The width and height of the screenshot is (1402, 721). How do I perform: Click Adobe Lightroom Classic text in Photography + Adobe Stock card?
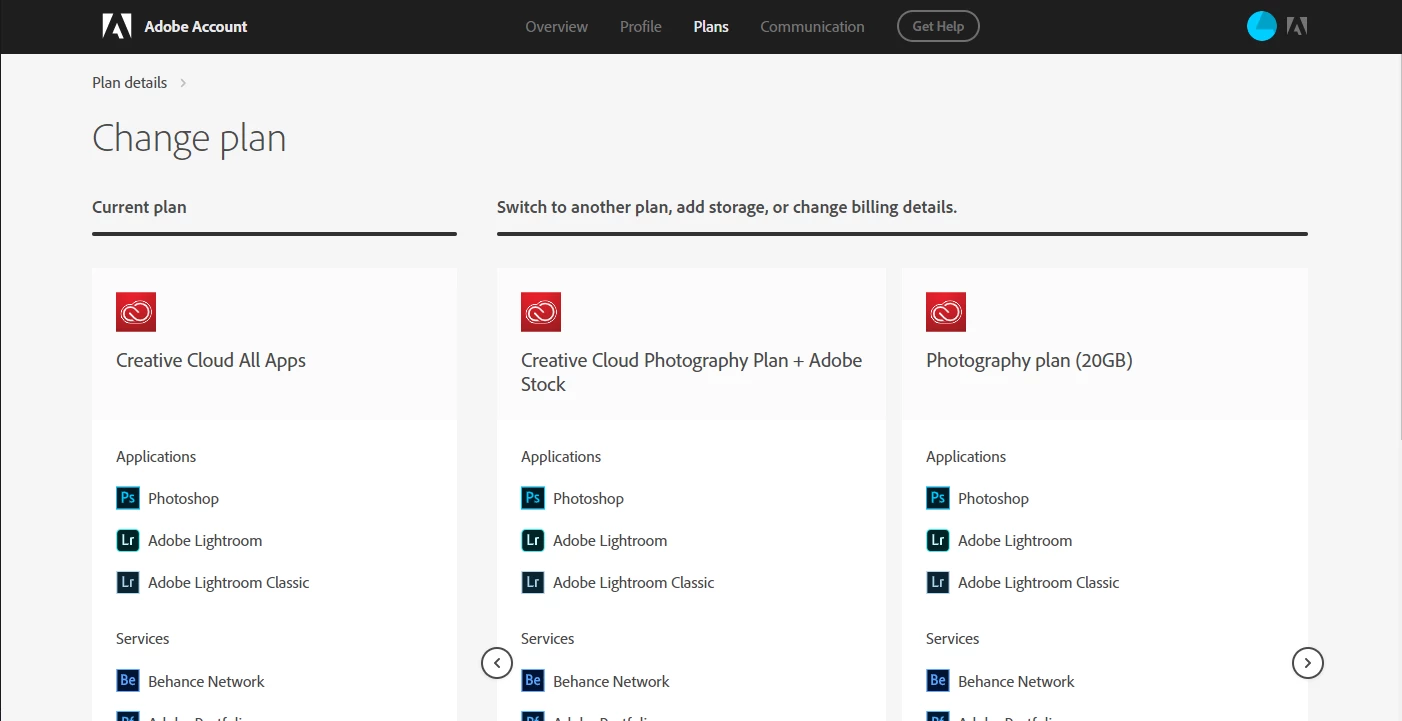[634, 582]
